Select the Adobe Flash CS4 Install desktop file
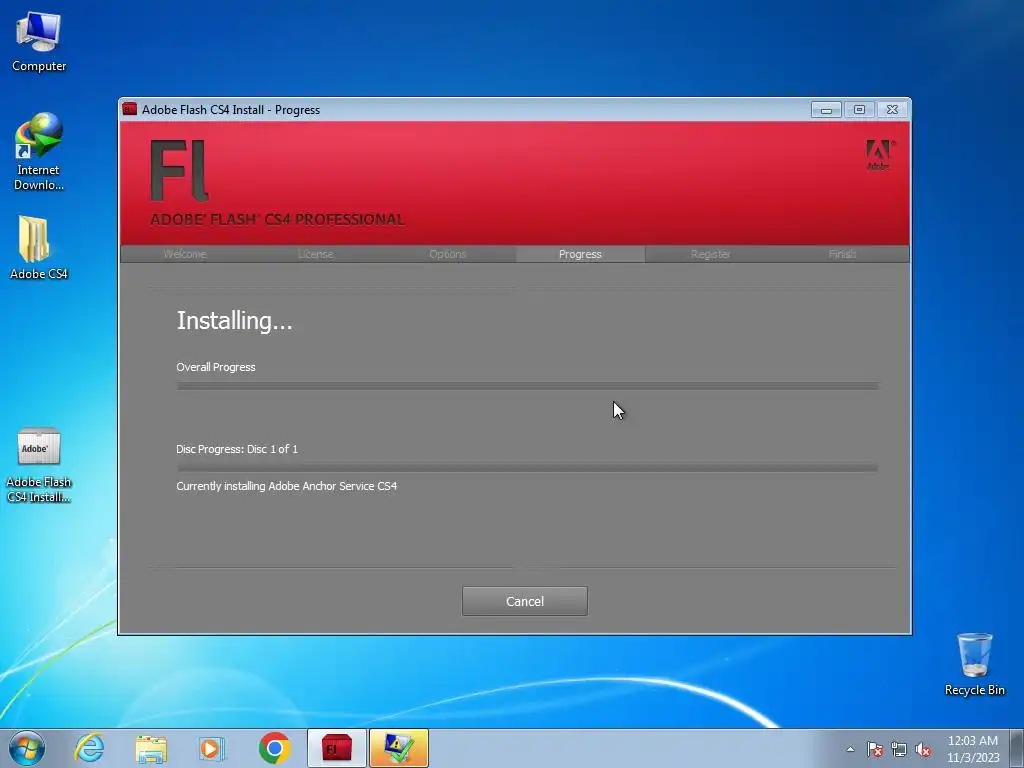Screen dimensions: 1024x768 [39, 465]
